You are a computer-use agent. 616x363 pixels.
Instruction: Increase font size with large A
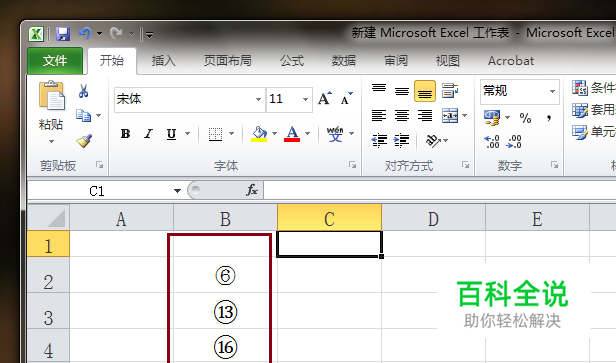click(x=325, y=98)
